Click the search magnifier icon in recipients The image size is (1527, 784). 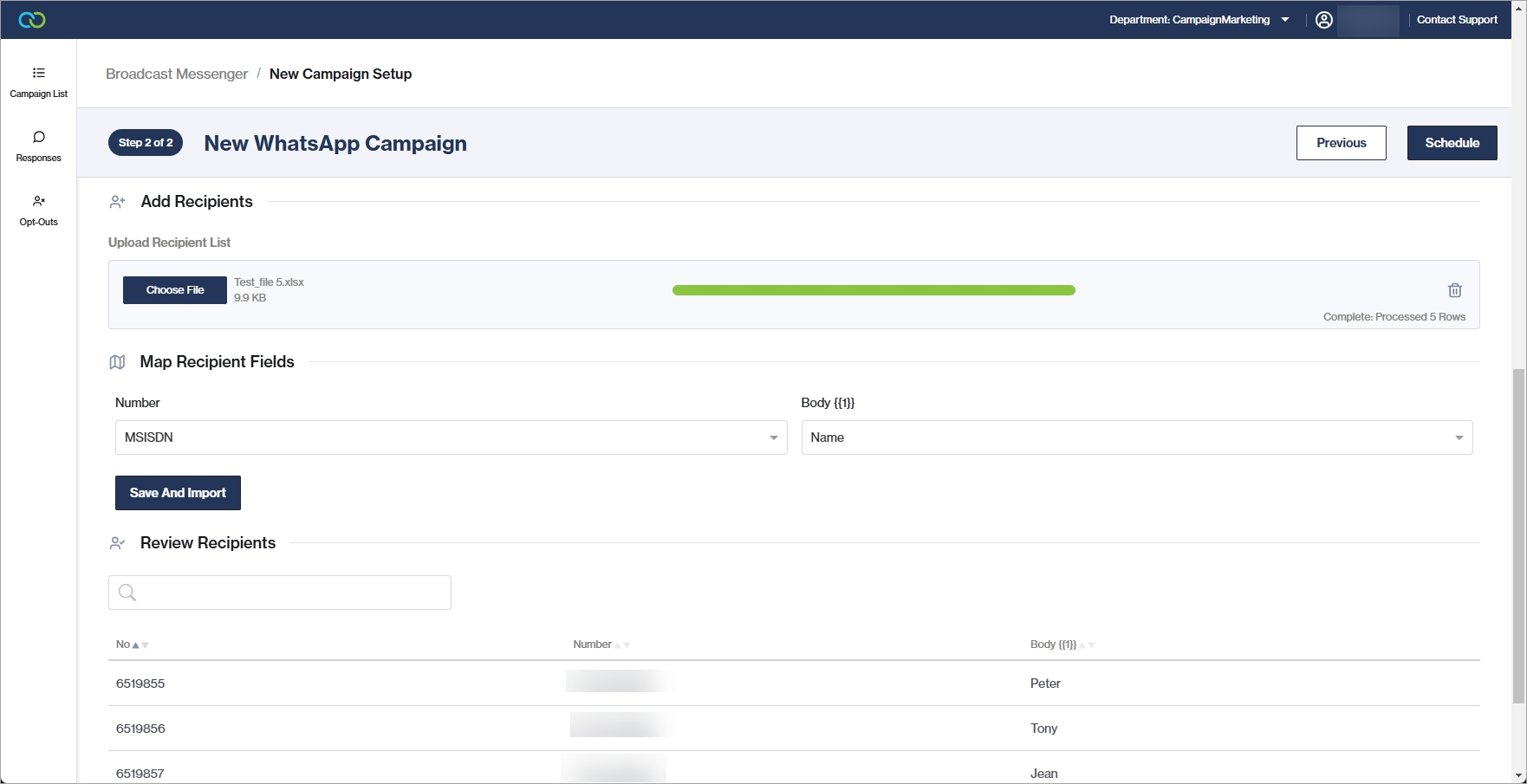click(127, 593)
